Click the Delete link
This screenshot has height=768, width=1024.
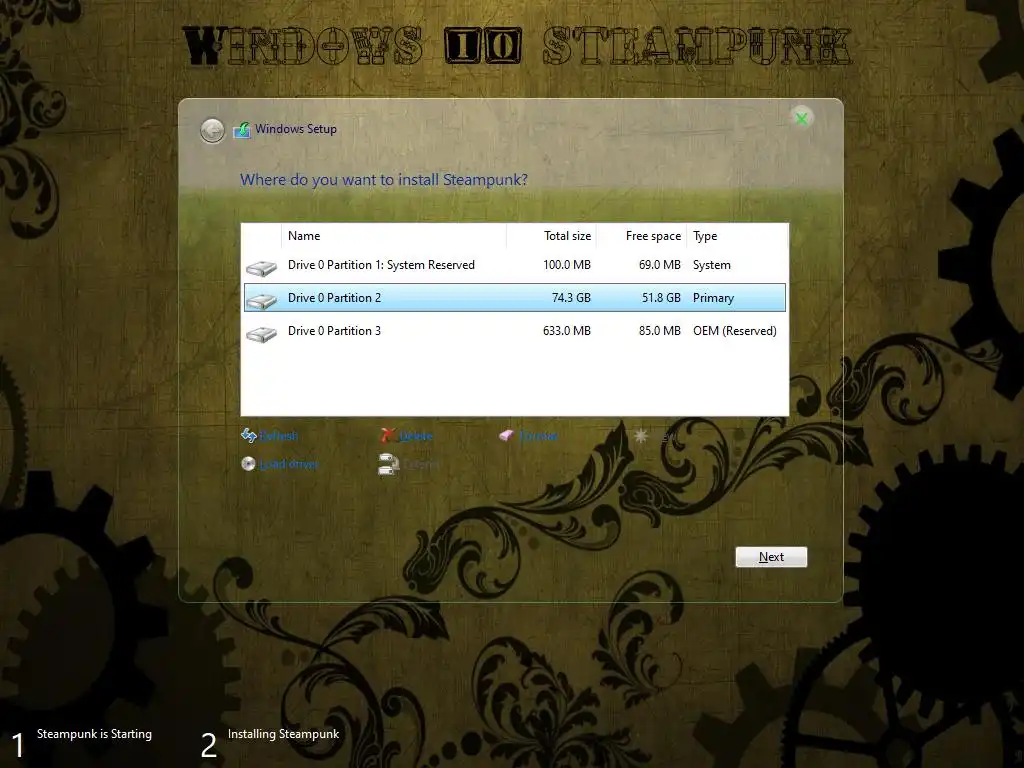(x=415, y=436)
